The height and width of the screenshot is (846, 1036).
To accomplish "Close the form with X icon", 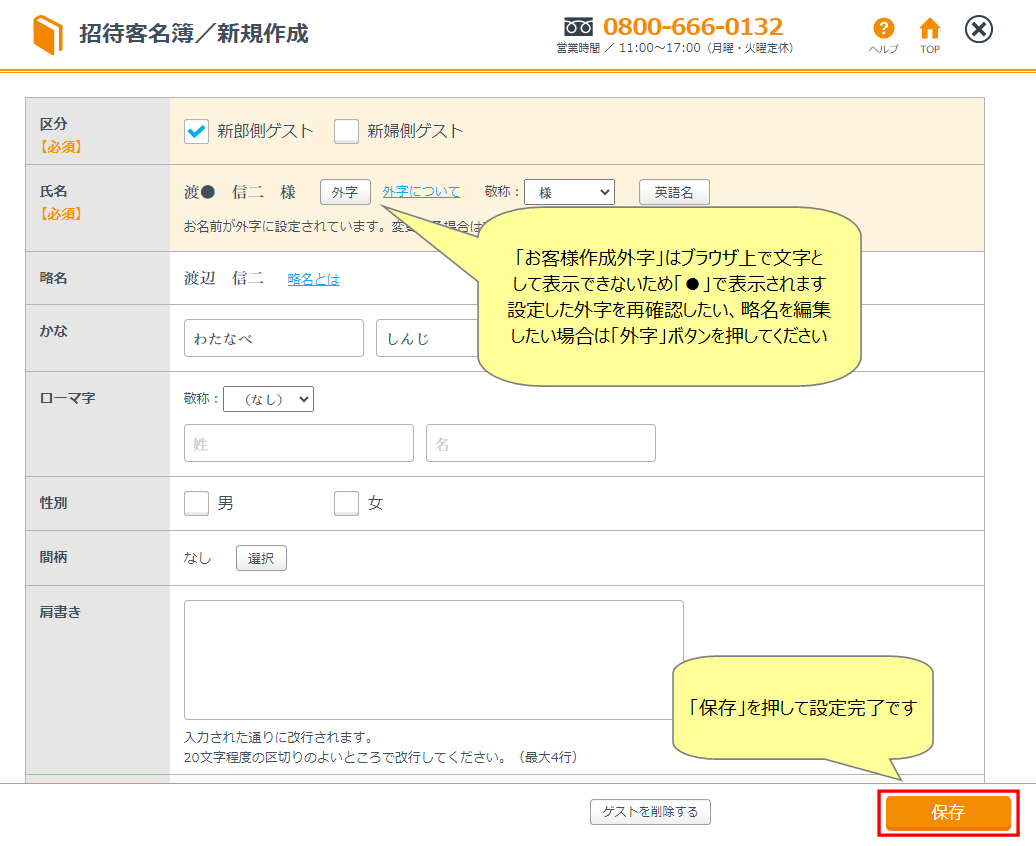I will [979, 30].
